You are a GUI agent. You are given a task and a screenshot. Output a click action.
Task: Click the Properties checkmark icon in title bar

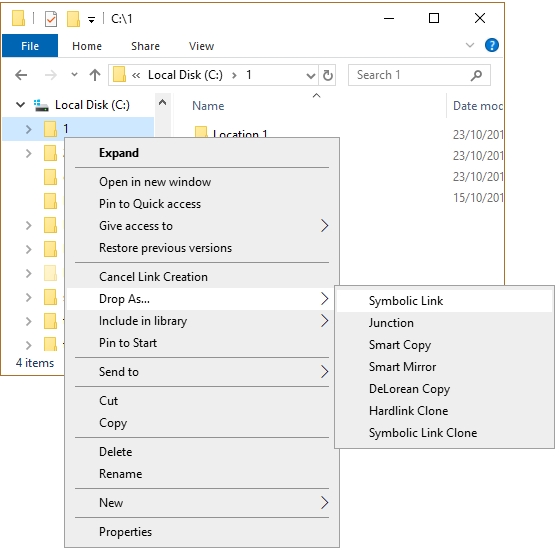51,19
